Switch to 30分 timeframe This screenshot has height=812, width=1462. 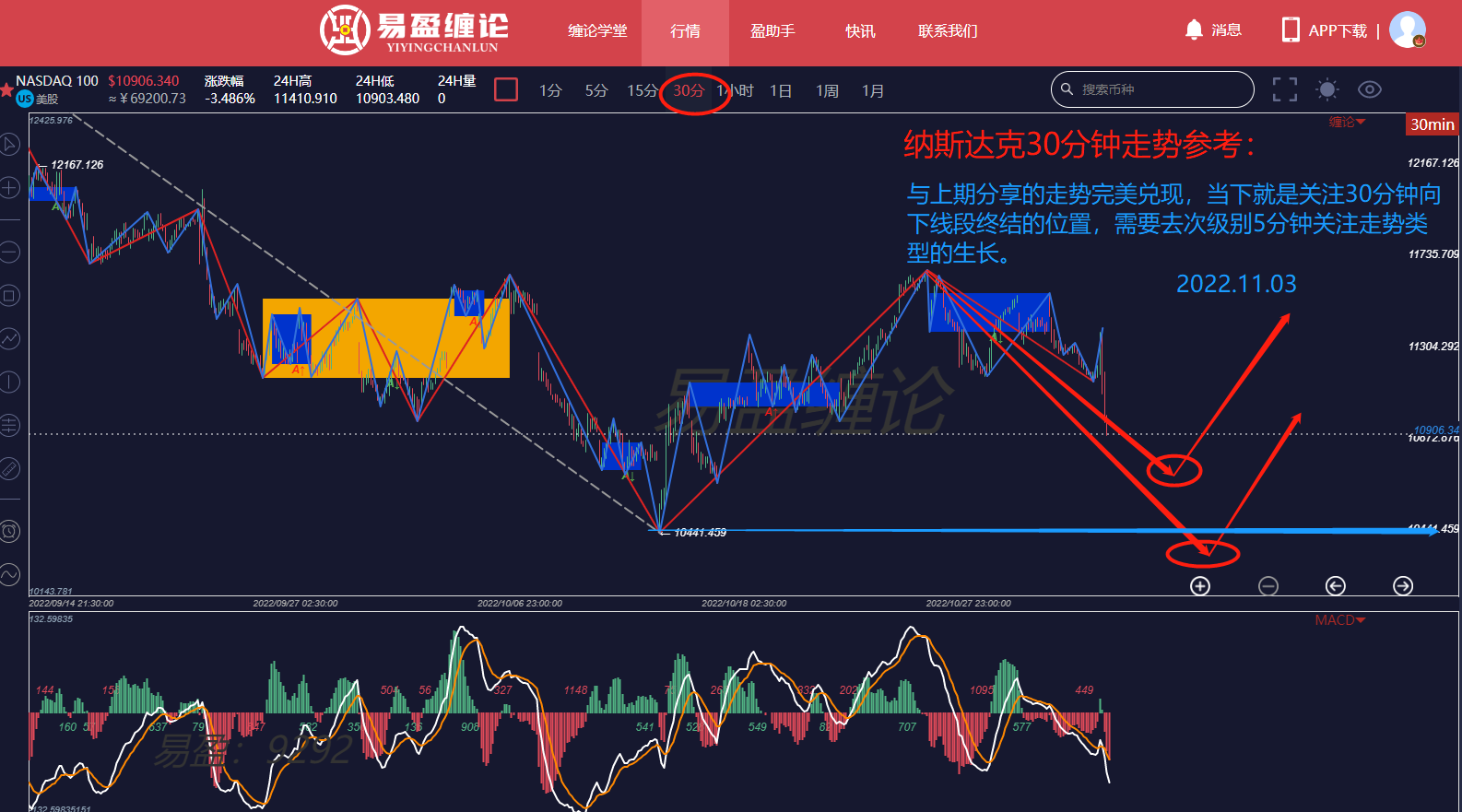(x=689, y=90)
